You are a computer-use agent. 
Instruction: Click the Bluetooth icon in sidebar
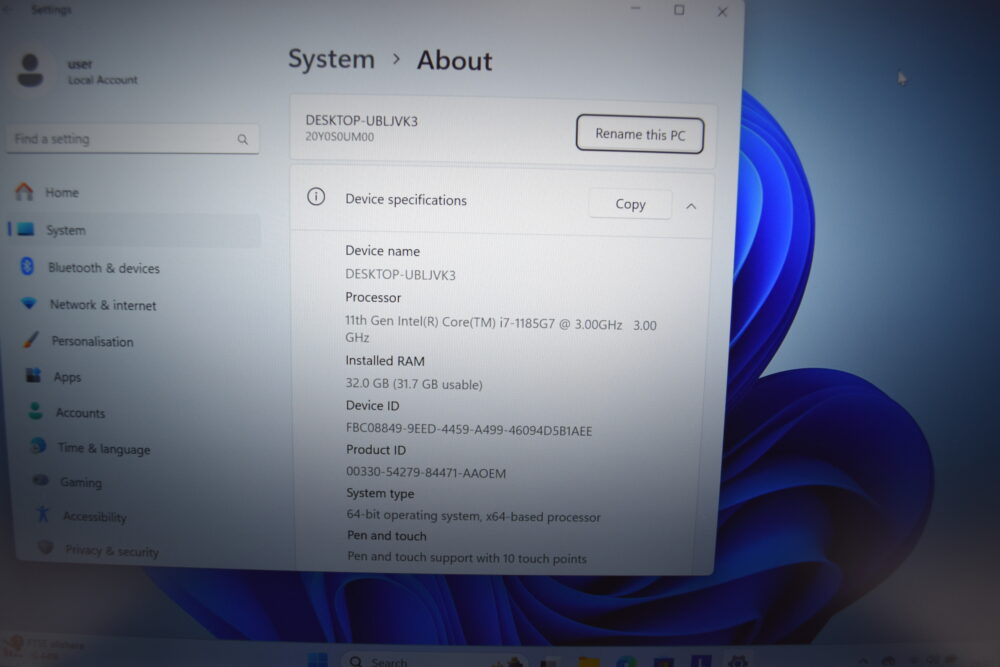pyautogui.click(x=27, y=267)
